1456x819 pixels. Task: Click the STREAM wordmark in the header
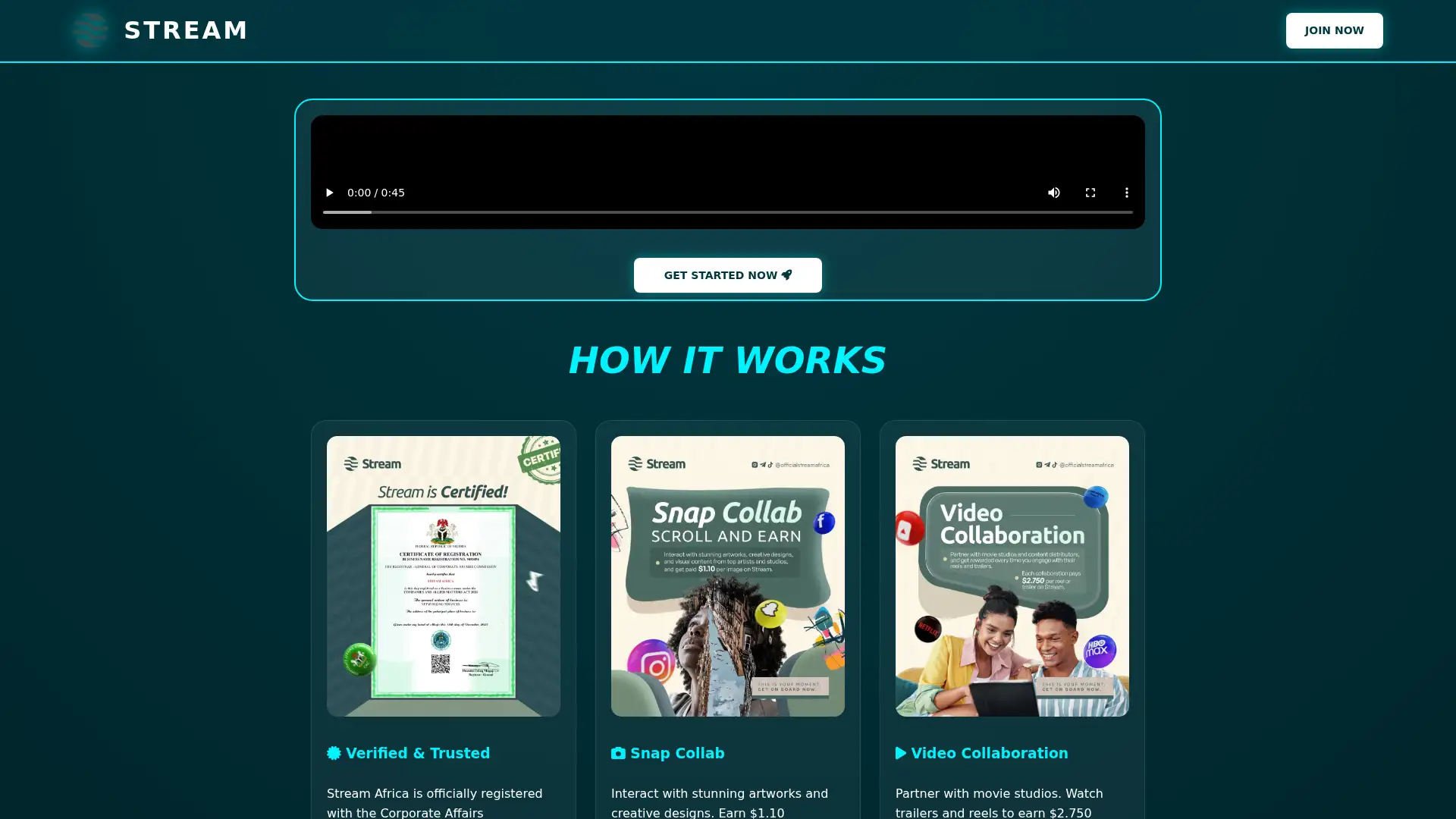tap(186, 30)
